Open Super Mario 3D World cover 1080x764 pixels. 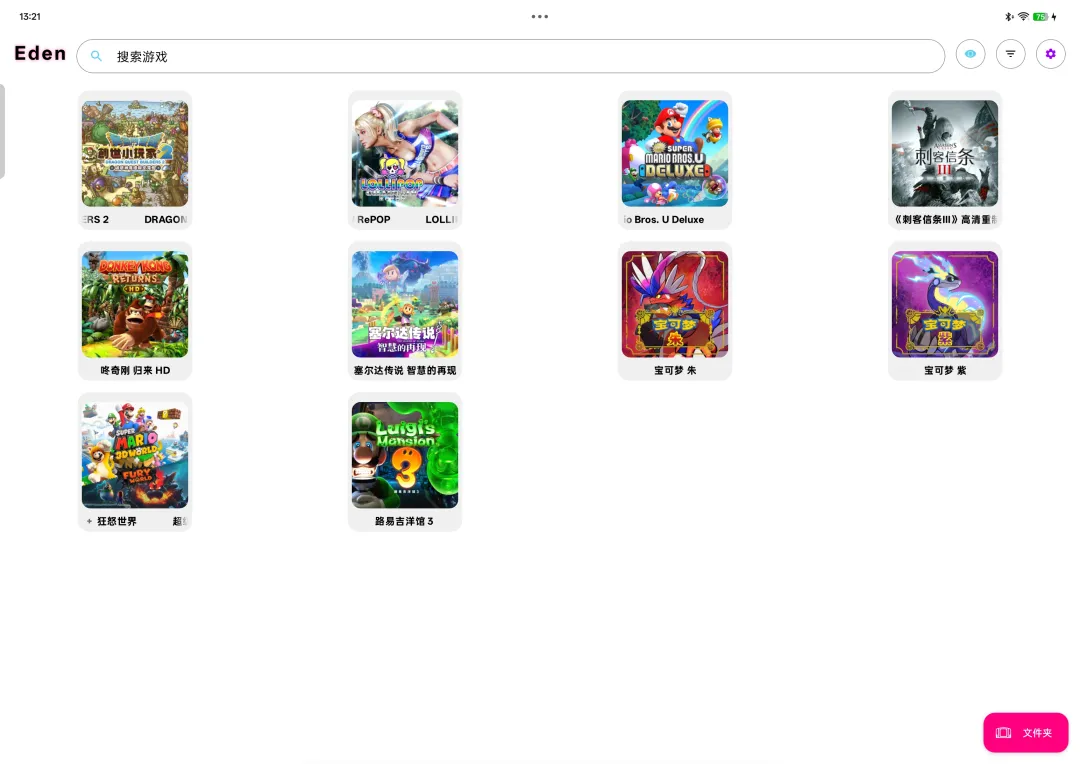135,455
